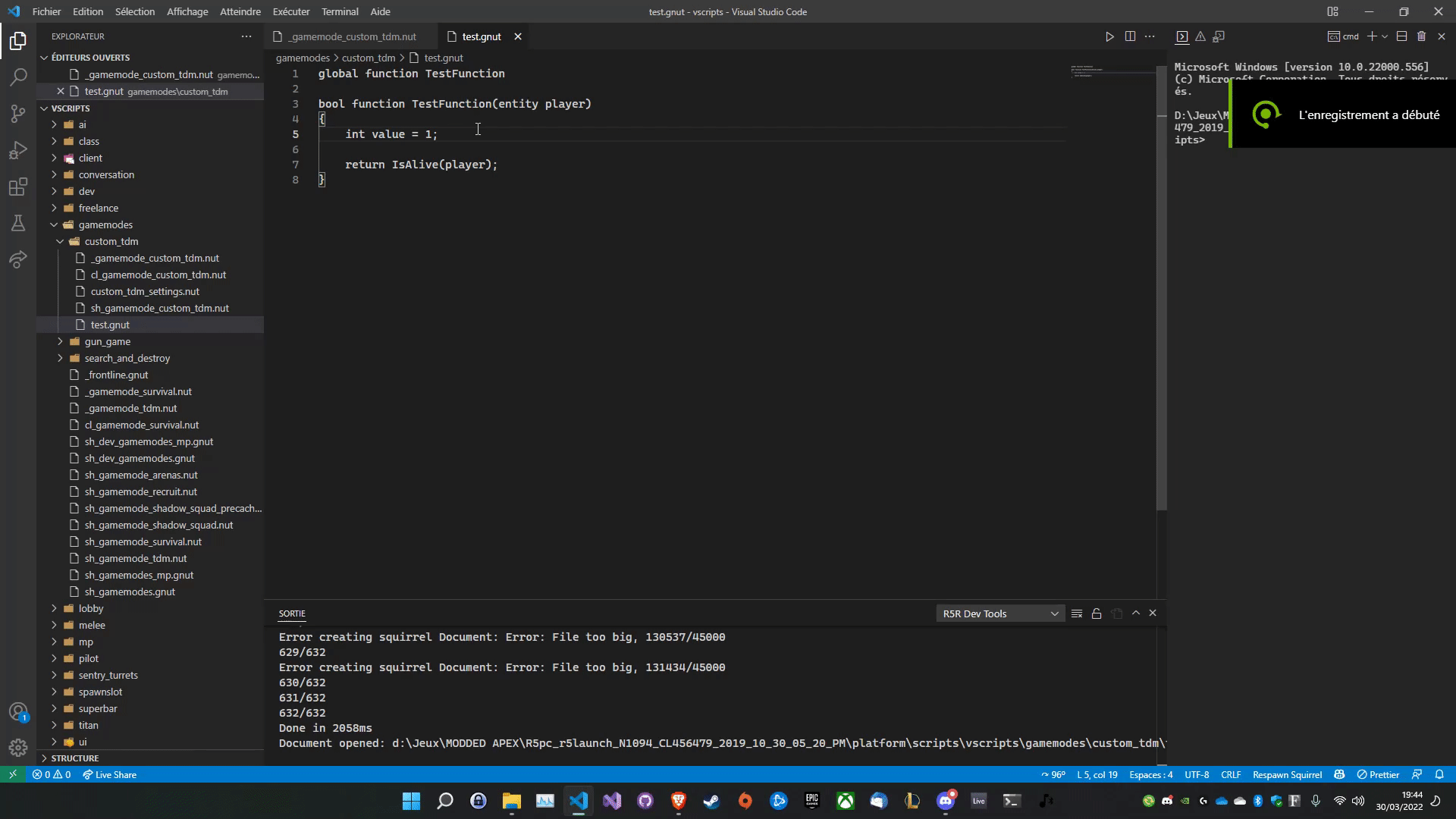Open the Source Control view
This screenshot has height=819, width=1456.
18,114
